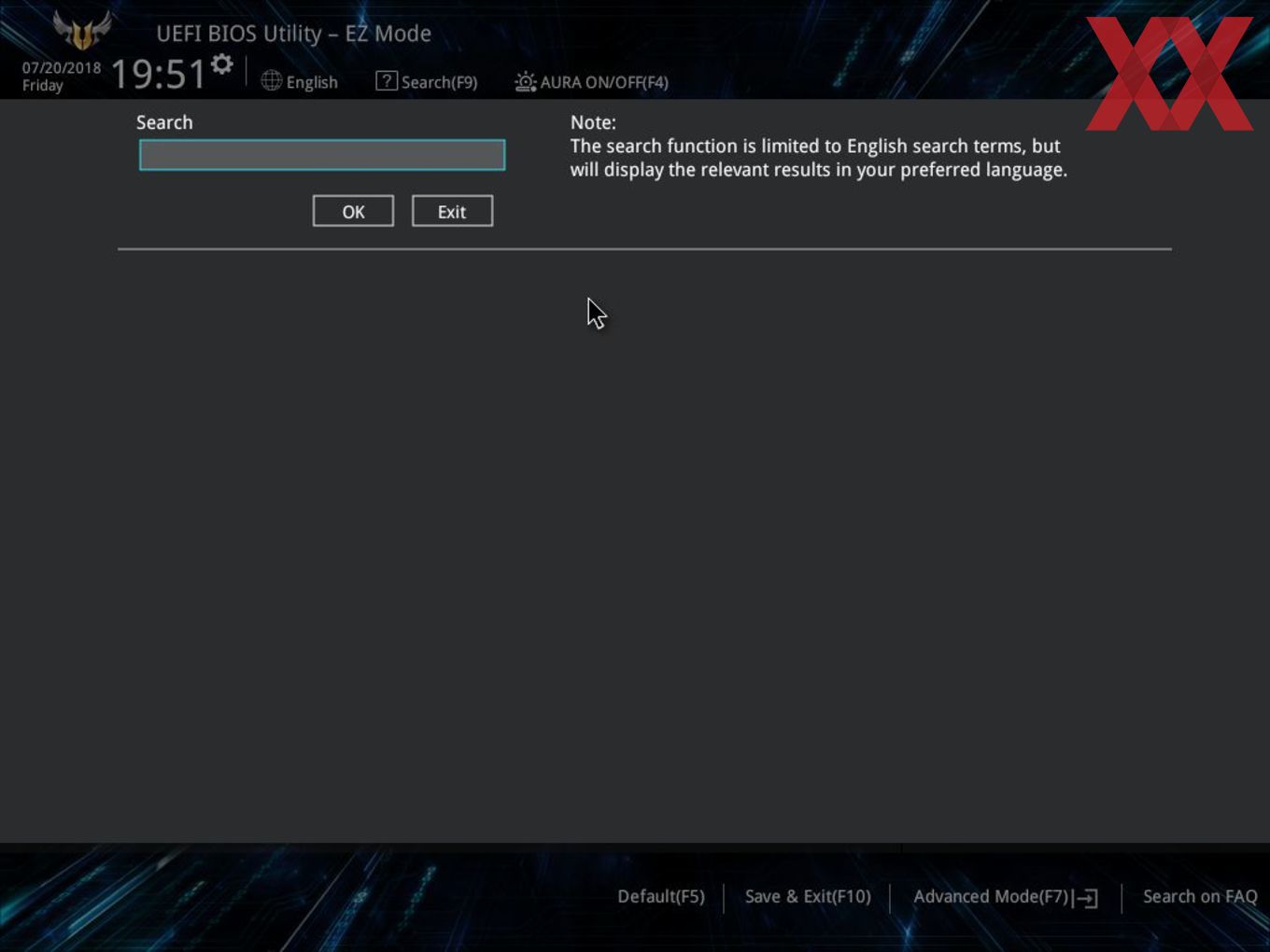The image size is (1270, 952).
Task: Load defaults with Default(F5)
Action: click(661, 897)
